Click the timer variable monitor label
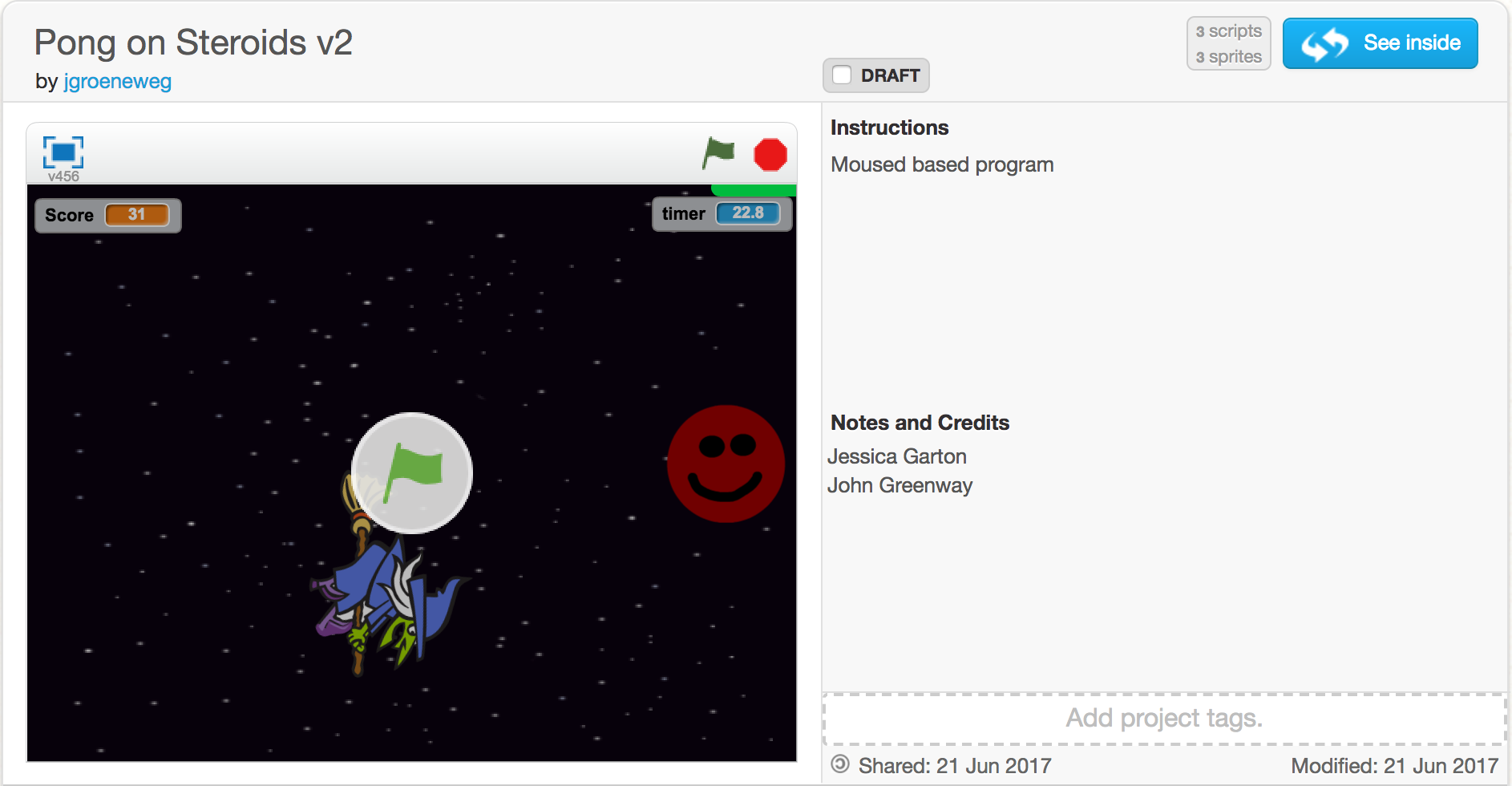The image size is (1512, 786). pyautogui.click(x=683, y=214)
